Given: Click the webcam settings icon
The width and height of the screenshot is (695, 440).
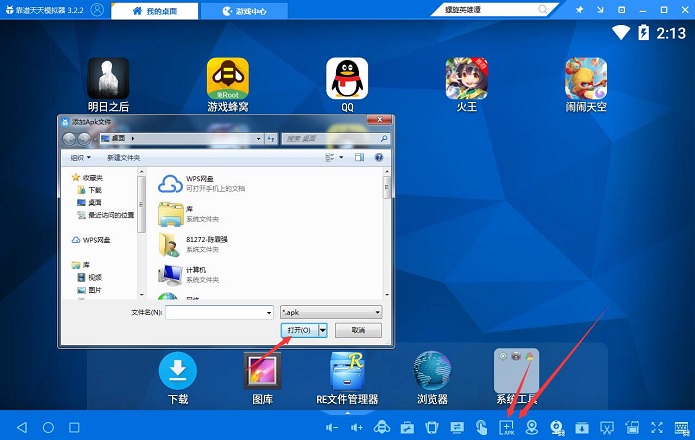Looking at the screenshot, I should pos(557,427).
